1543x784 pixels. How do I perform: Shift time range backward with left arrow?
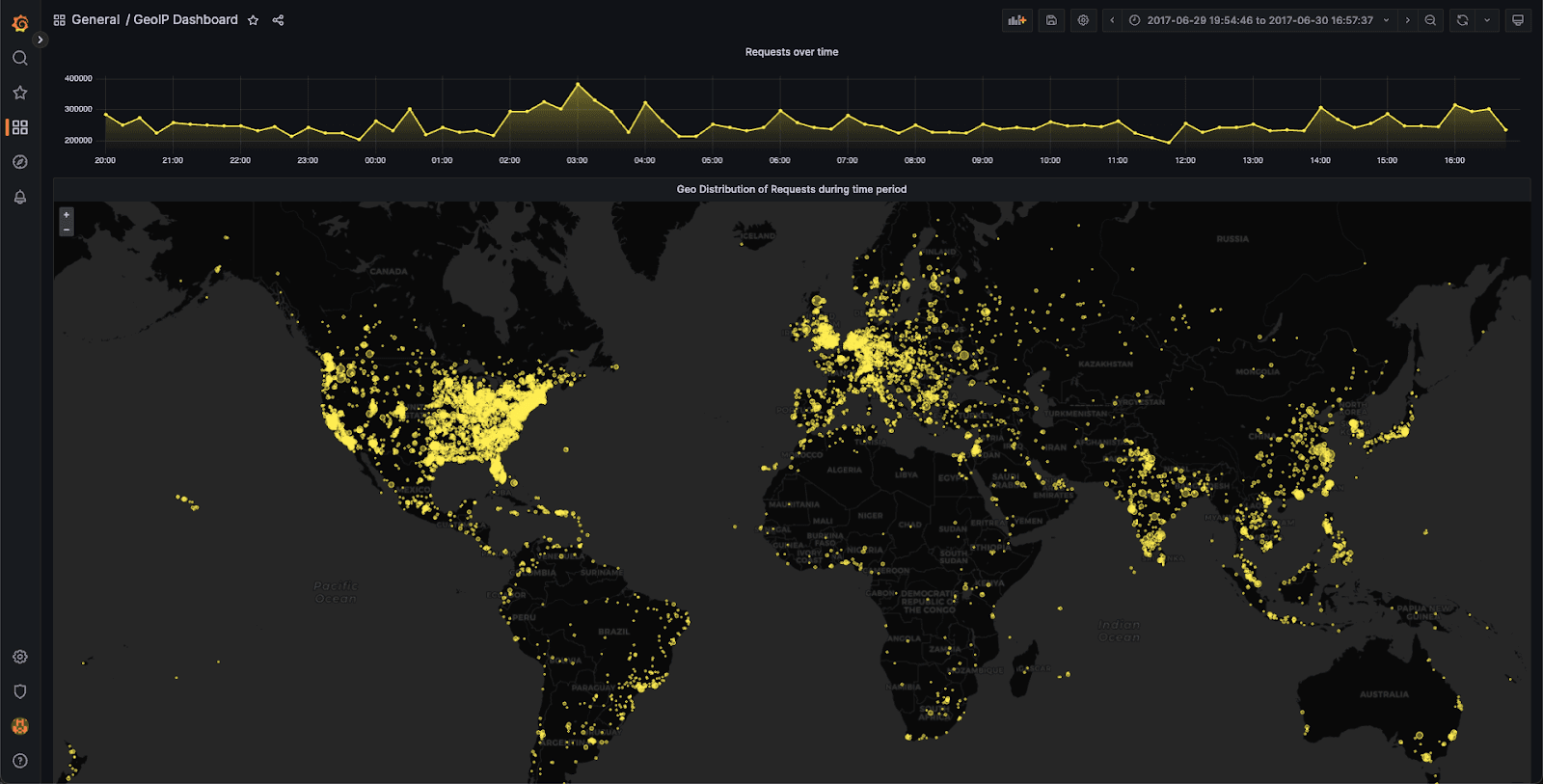click(x=1112, y=20)
